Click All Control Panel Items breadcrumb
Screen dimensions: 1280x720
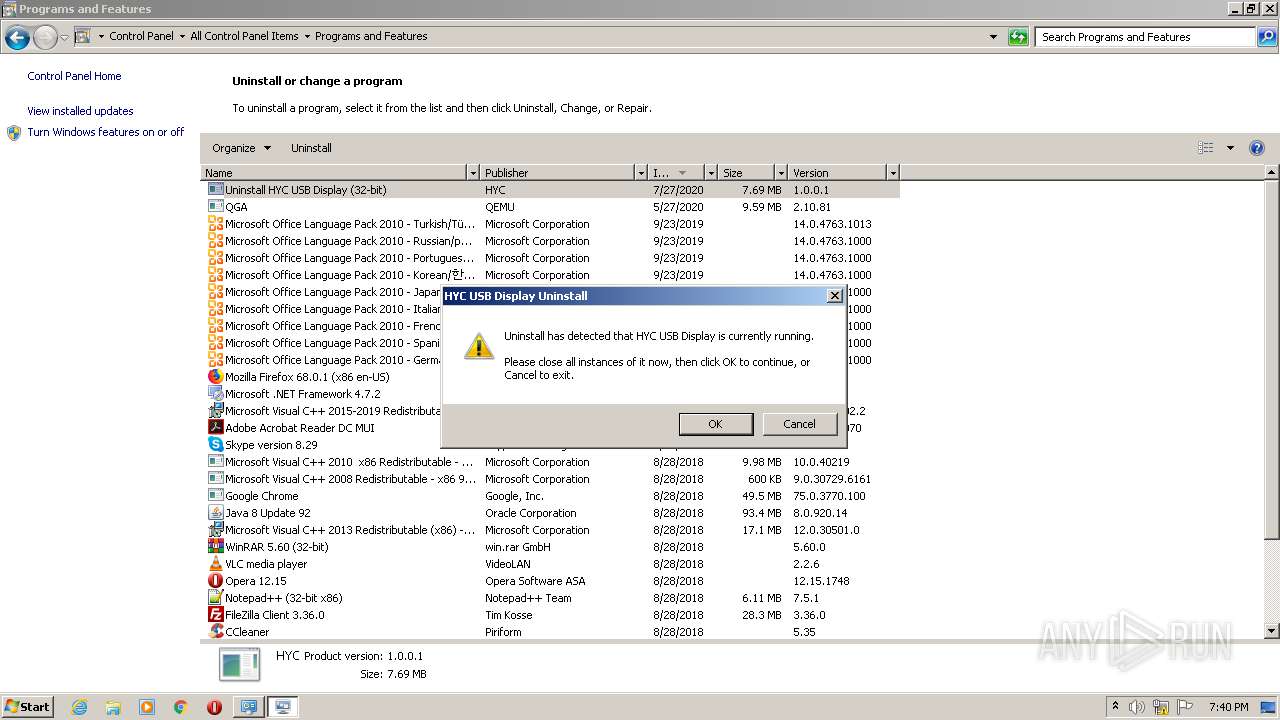[x=244, y=36]
